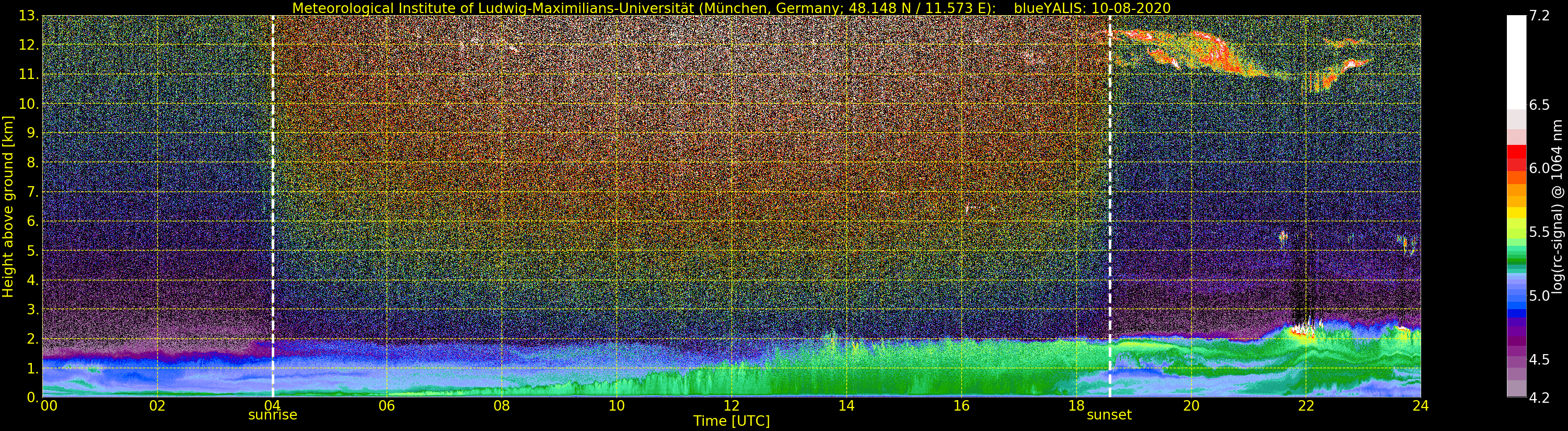The height and width of the screenshot is (431, 1568).
Task: Click the colorbar tick label '6.0'
Action: click(1539, 168)
